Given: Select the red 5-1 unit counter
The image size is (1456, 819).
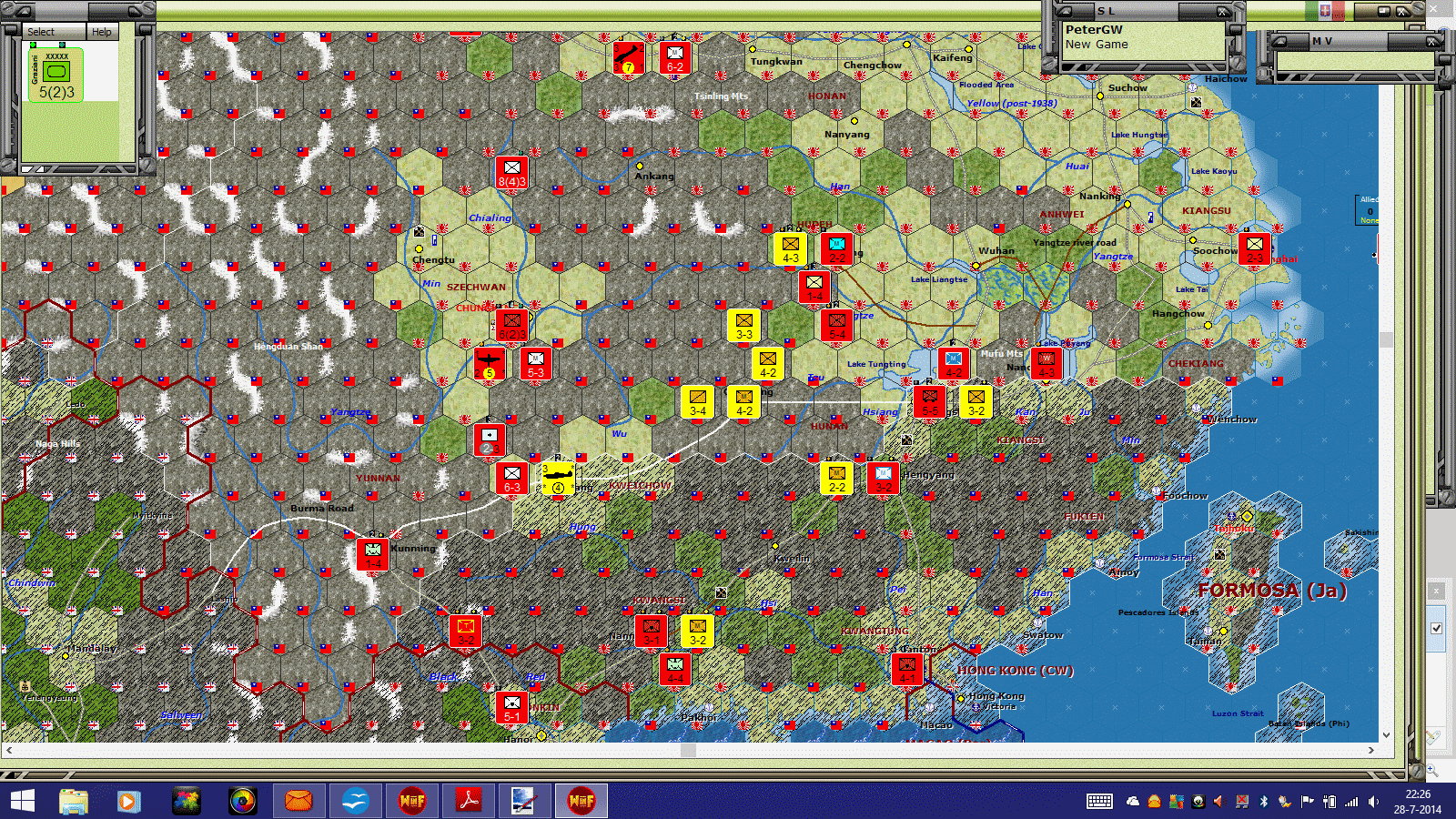Looking at the screenshot, I should click(x=511, y=707).
